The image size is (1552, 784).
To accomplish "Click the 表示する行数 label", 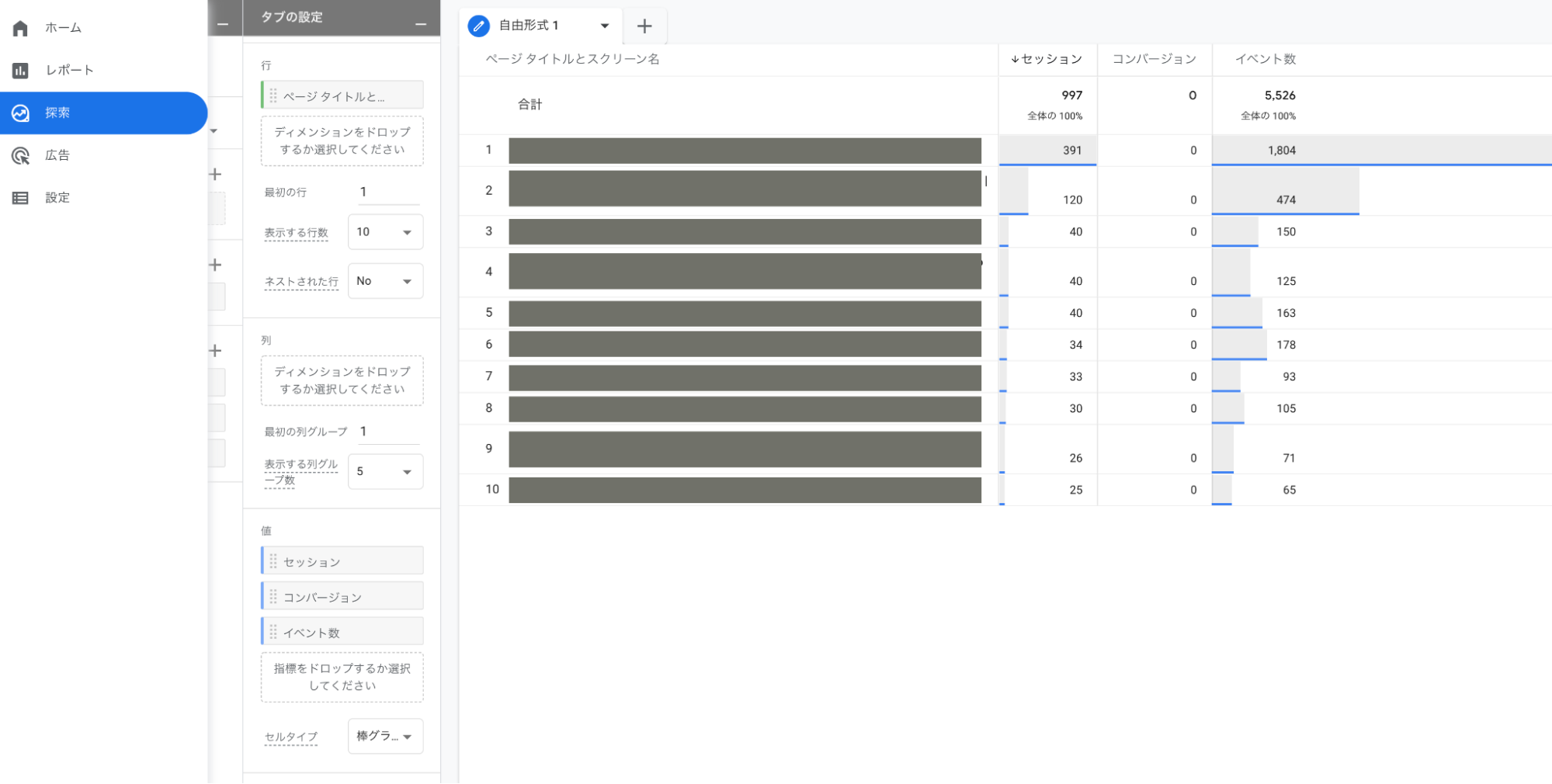I will pyautogui.click(x=296, y=233).
